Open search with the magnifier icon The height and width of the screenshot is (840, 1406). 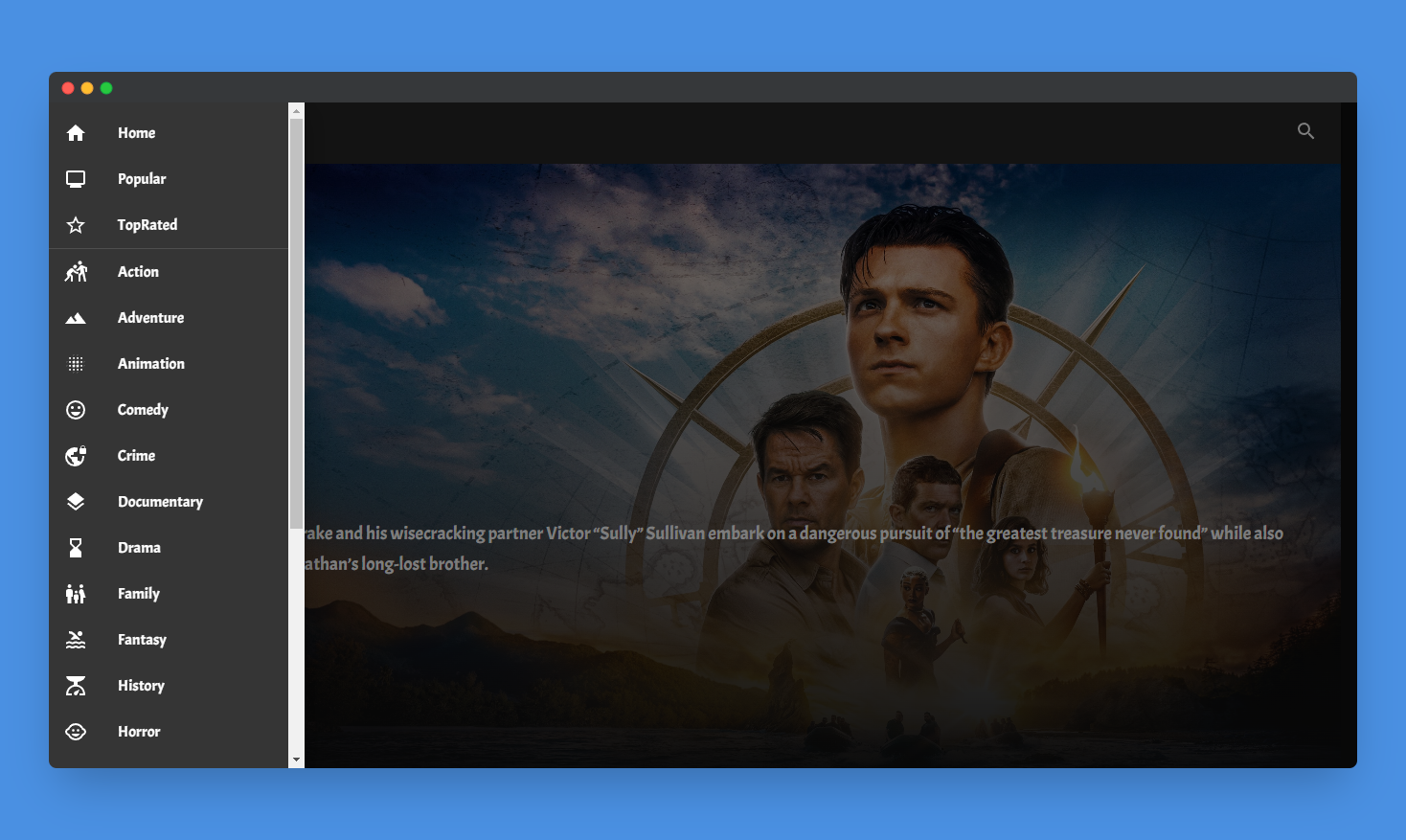[1305, 131]
